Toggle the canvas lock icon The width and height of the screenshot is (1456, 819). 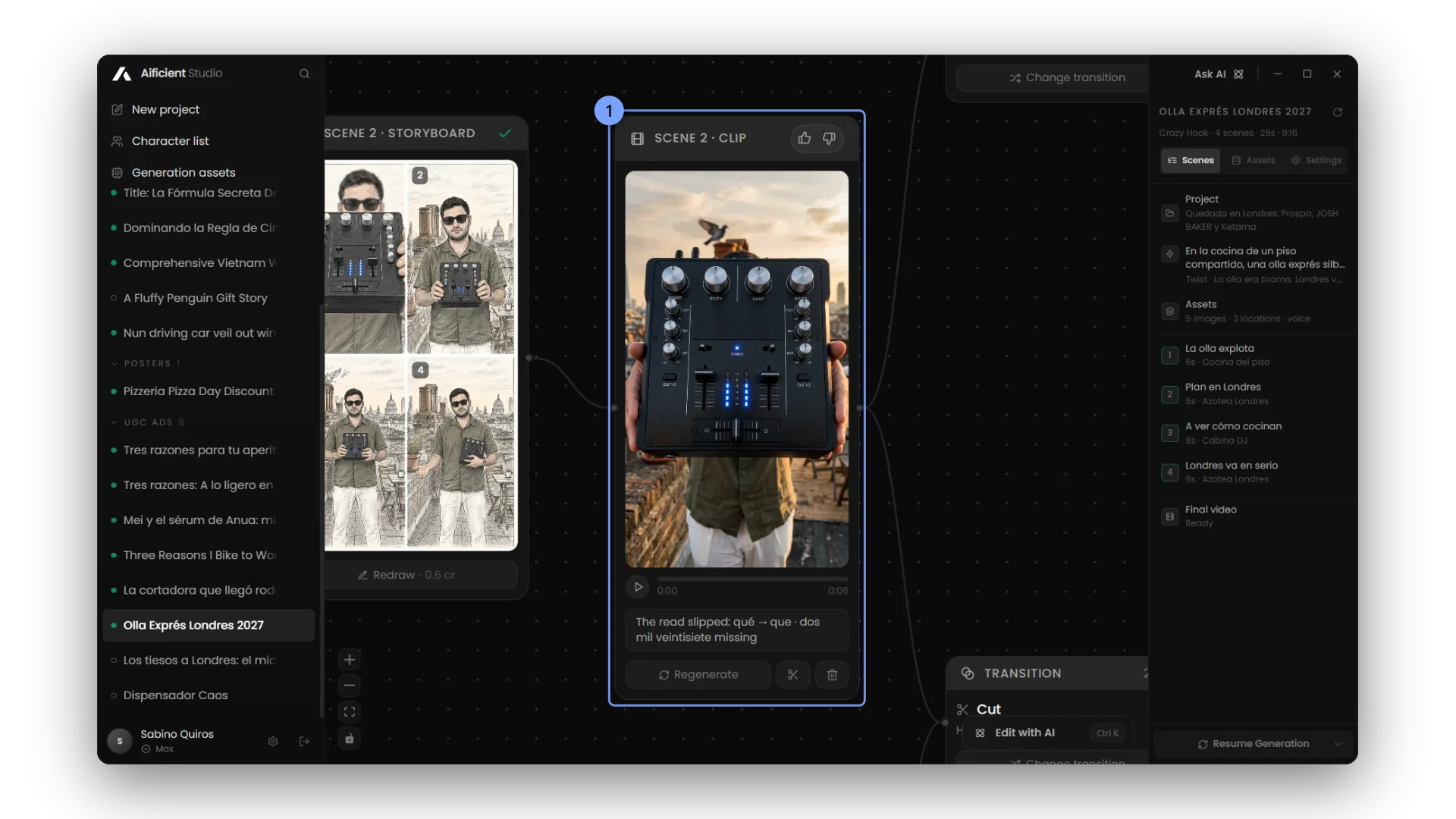350,739
